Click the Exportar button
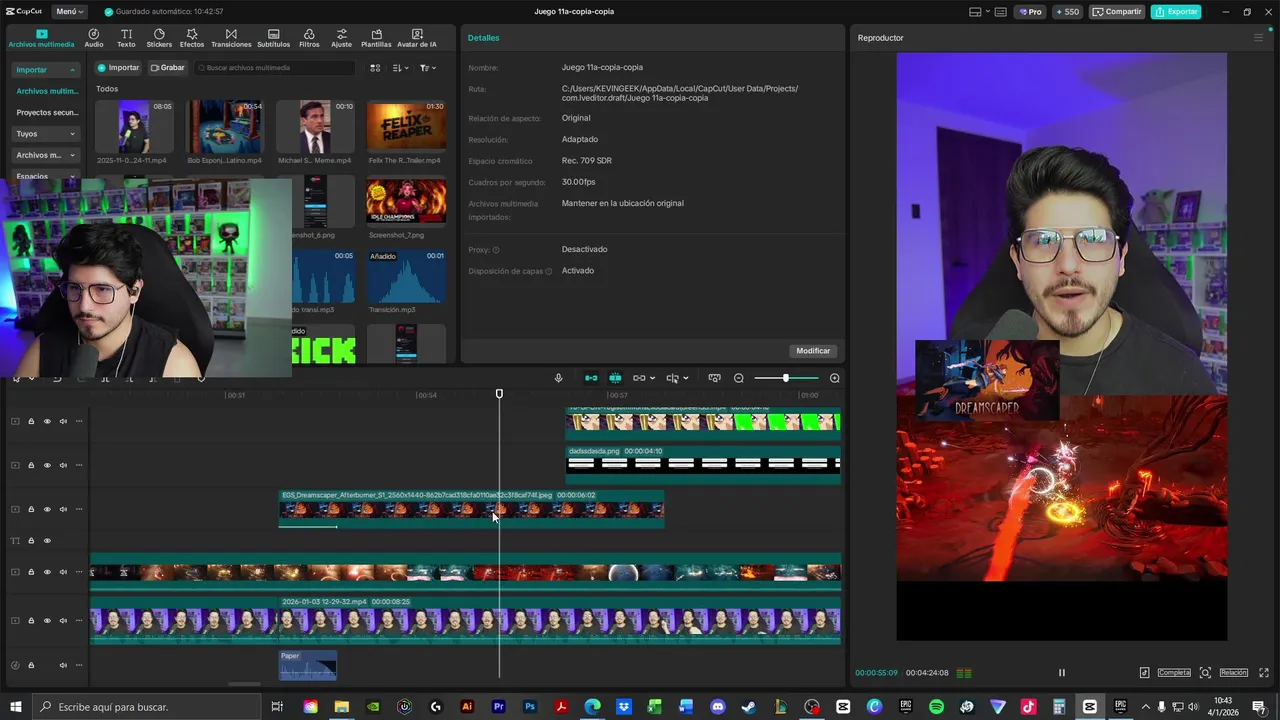The height and width of the screenshot is (720, 1280). (x=1176, y=12)
